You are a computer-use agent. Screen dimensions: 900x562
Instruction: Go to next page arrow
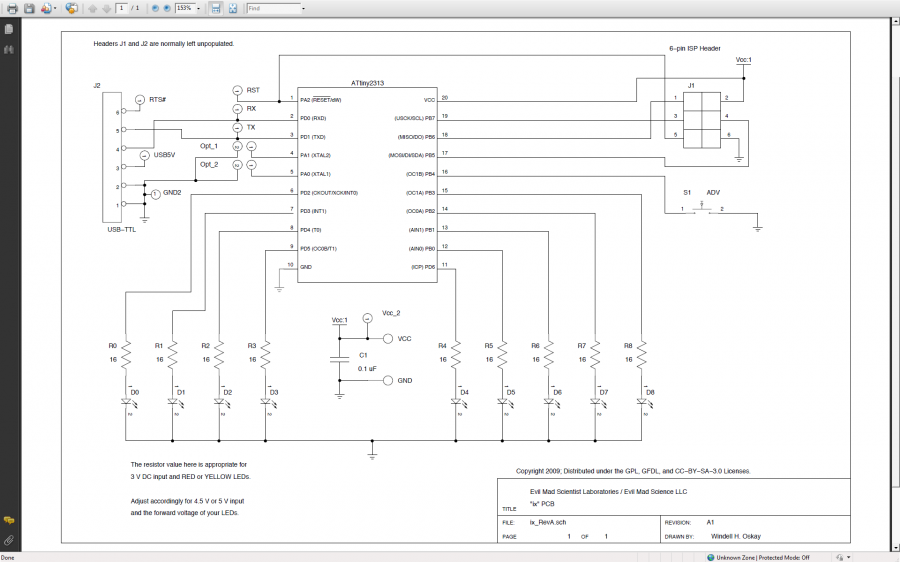[x=106, y=8]
